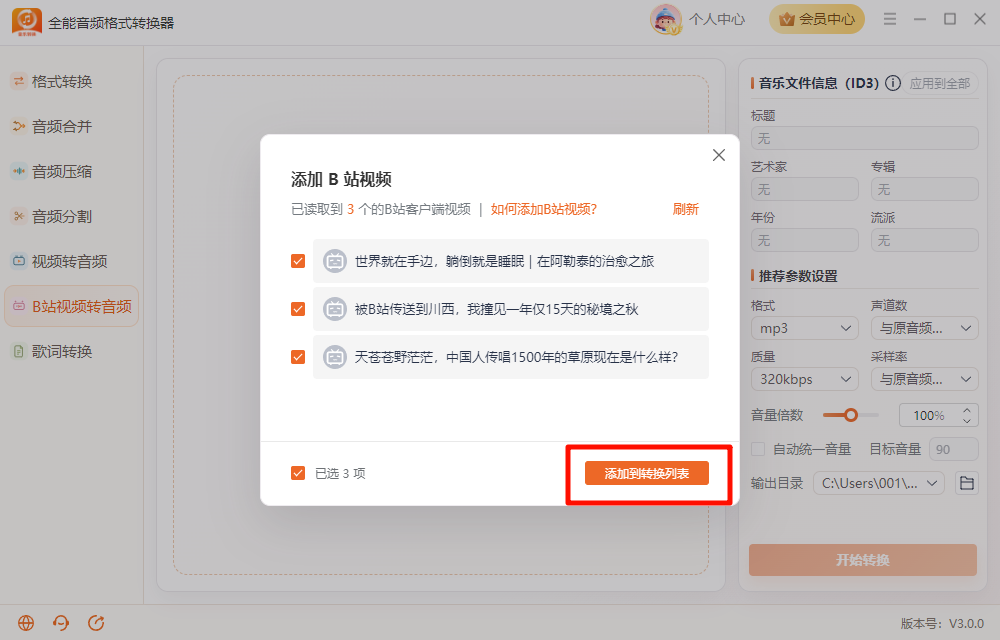
Task: Click Bilibili icon of 天苍苍野茫茫 row
Action: (335, 357)
